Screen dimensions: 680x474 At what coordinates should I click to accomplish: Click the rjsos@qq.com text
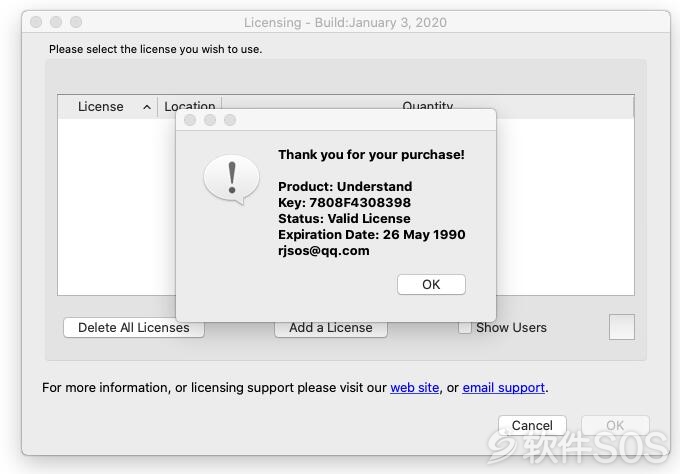pyautogui.click(x=324, y=251)
